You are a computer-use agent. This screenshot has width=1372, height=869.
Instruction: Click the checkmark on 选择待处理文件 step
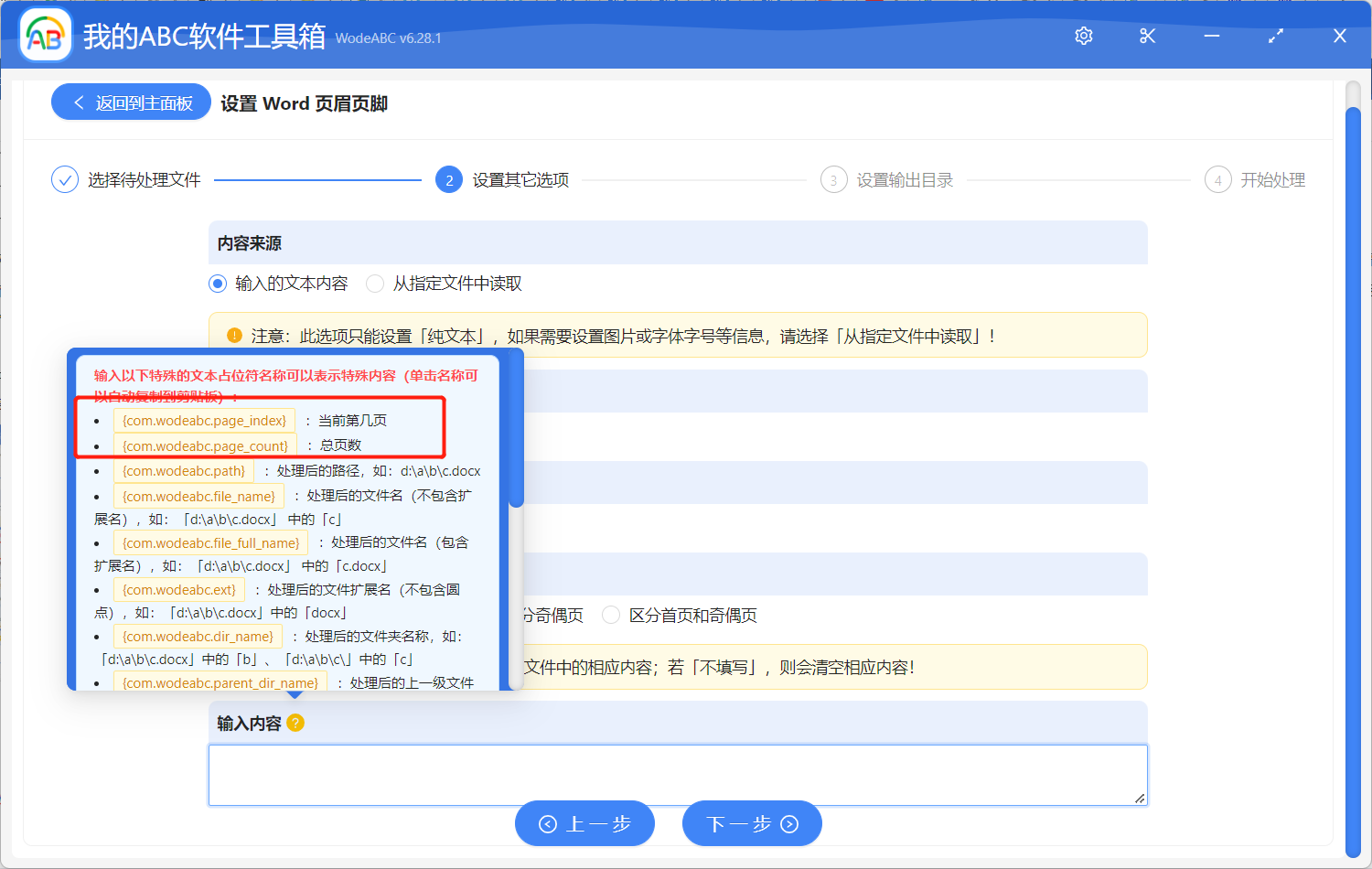point(64,179)
